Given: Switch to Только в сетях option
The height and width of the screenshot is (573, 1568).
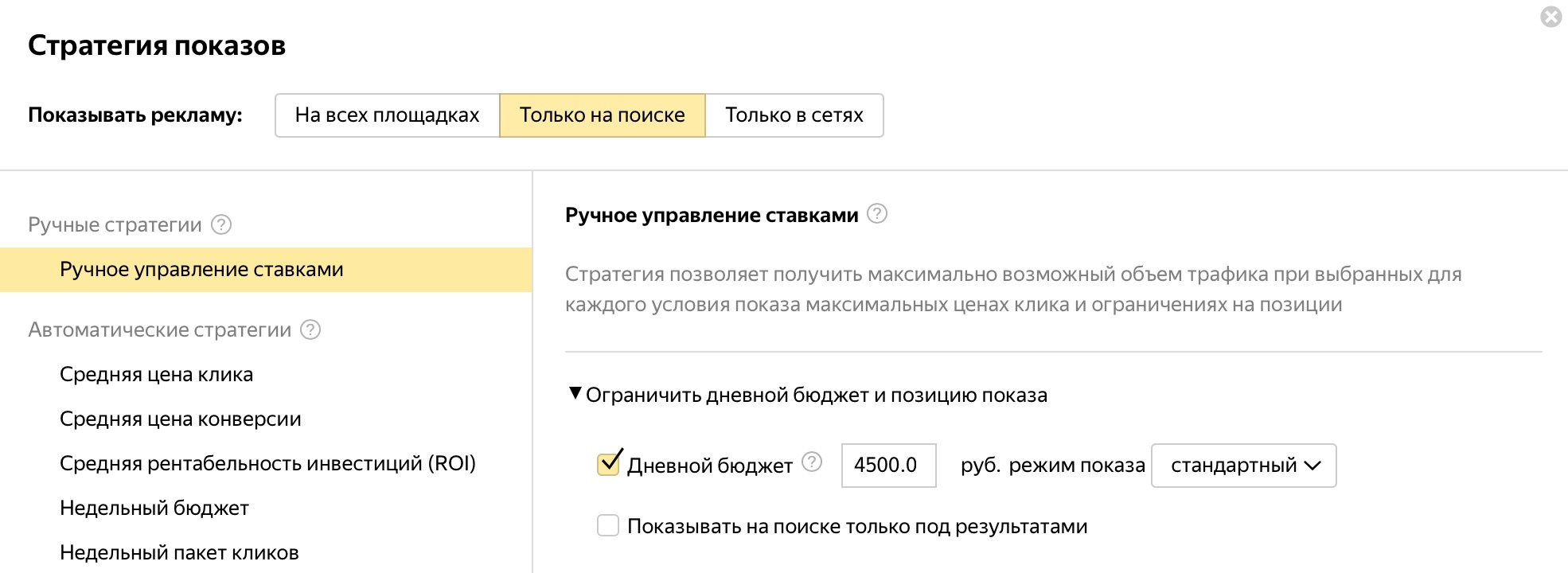Looking at the screenshot, I should pyautogui.click(x=794, y=115).
